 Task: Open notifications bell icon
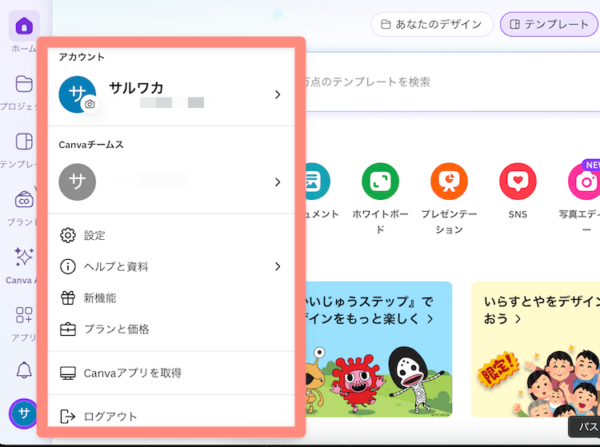[24, 370]
